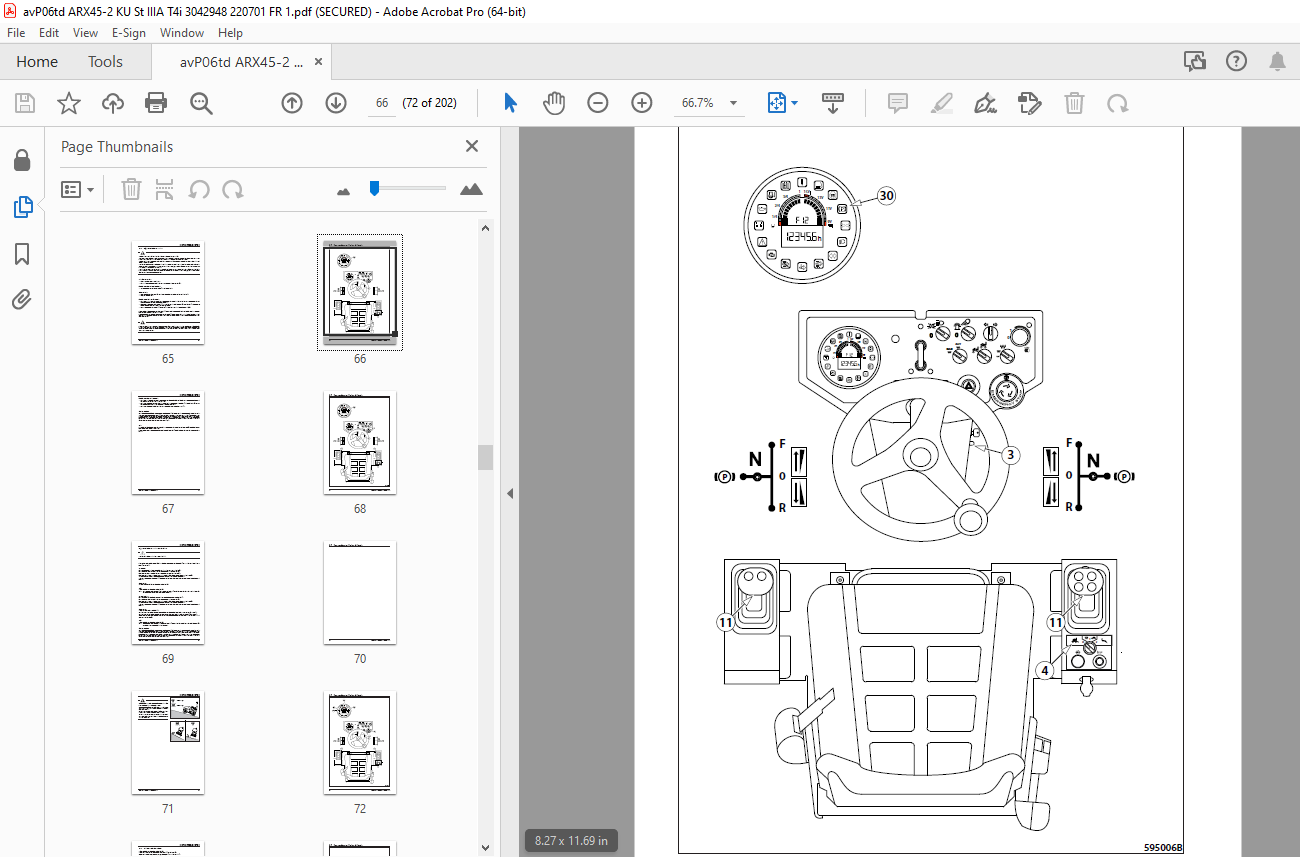Reduce thumbnail size with the small mountain icon
Screen dimensions: 1300x857
pos(344,190)
